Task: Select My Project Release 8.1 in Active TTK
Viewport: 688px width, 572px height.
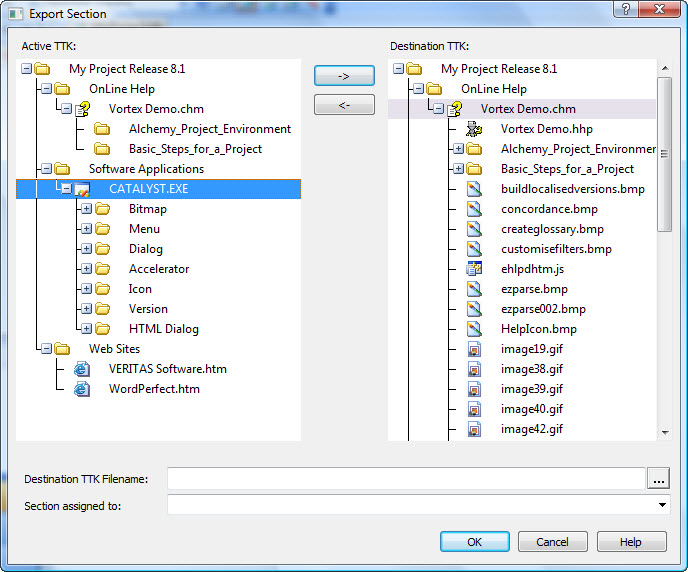Action: [x=127, y=69]
